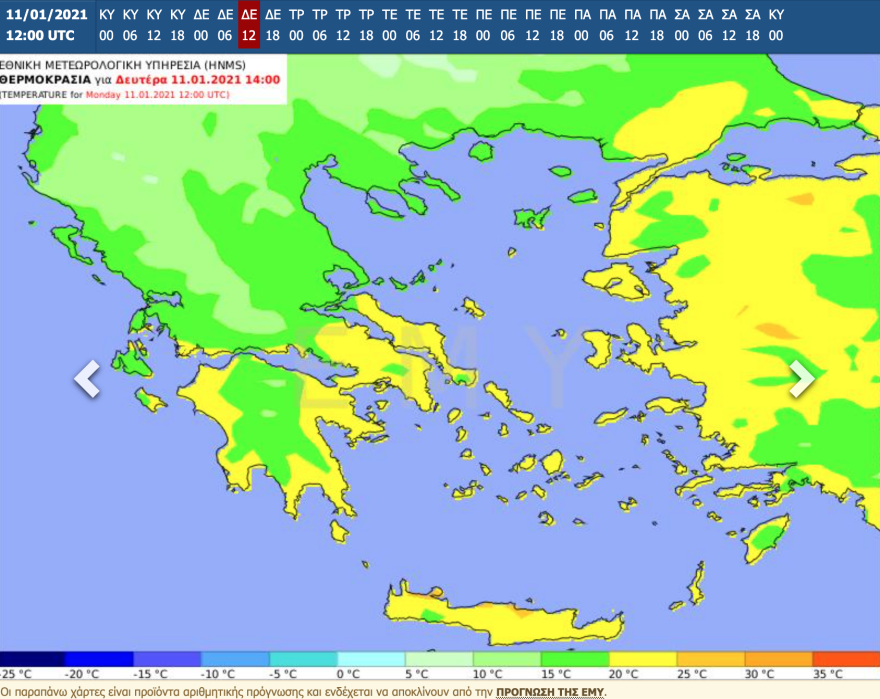Switch to the ΠΕ 18 forecast time
This screenshot has height=699, width=880.
click(x=556, y=25)
